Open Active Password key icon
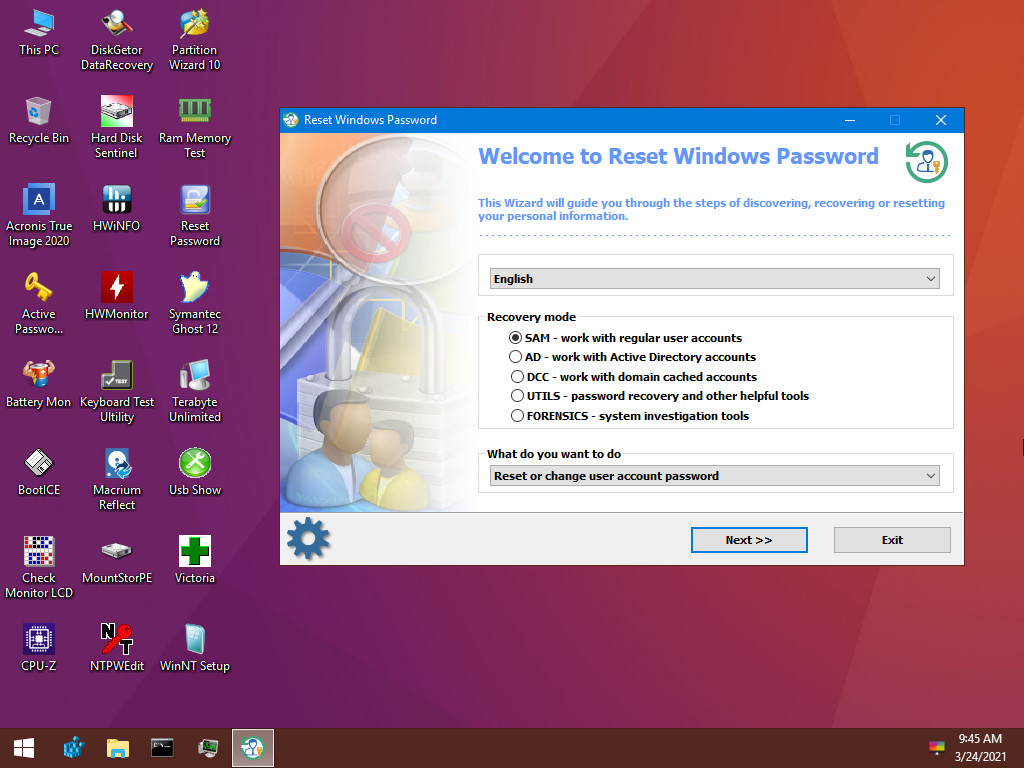This screenshot has width=1024, height=768. pos(39,303)
